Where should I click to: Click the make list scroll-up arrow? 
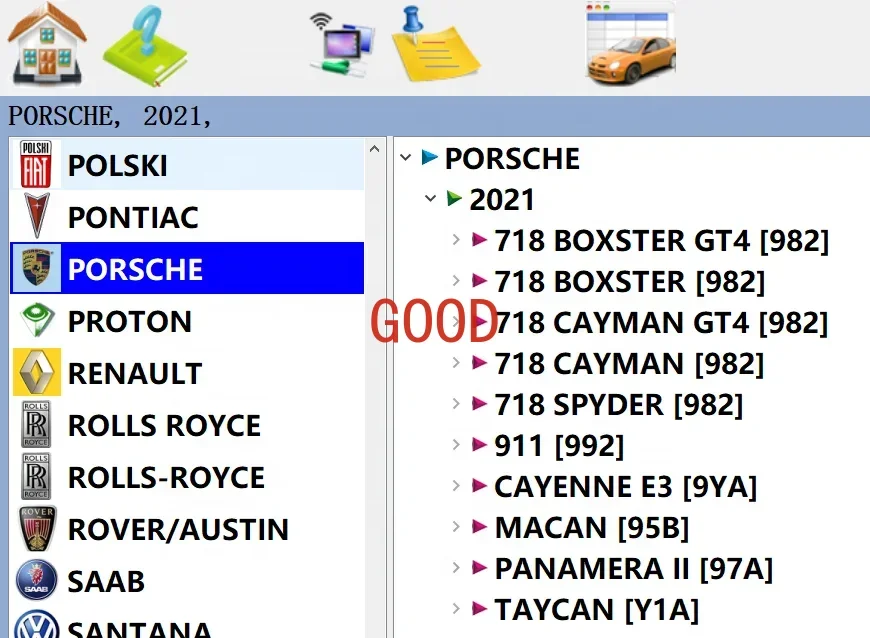click(x=375, y=149)
